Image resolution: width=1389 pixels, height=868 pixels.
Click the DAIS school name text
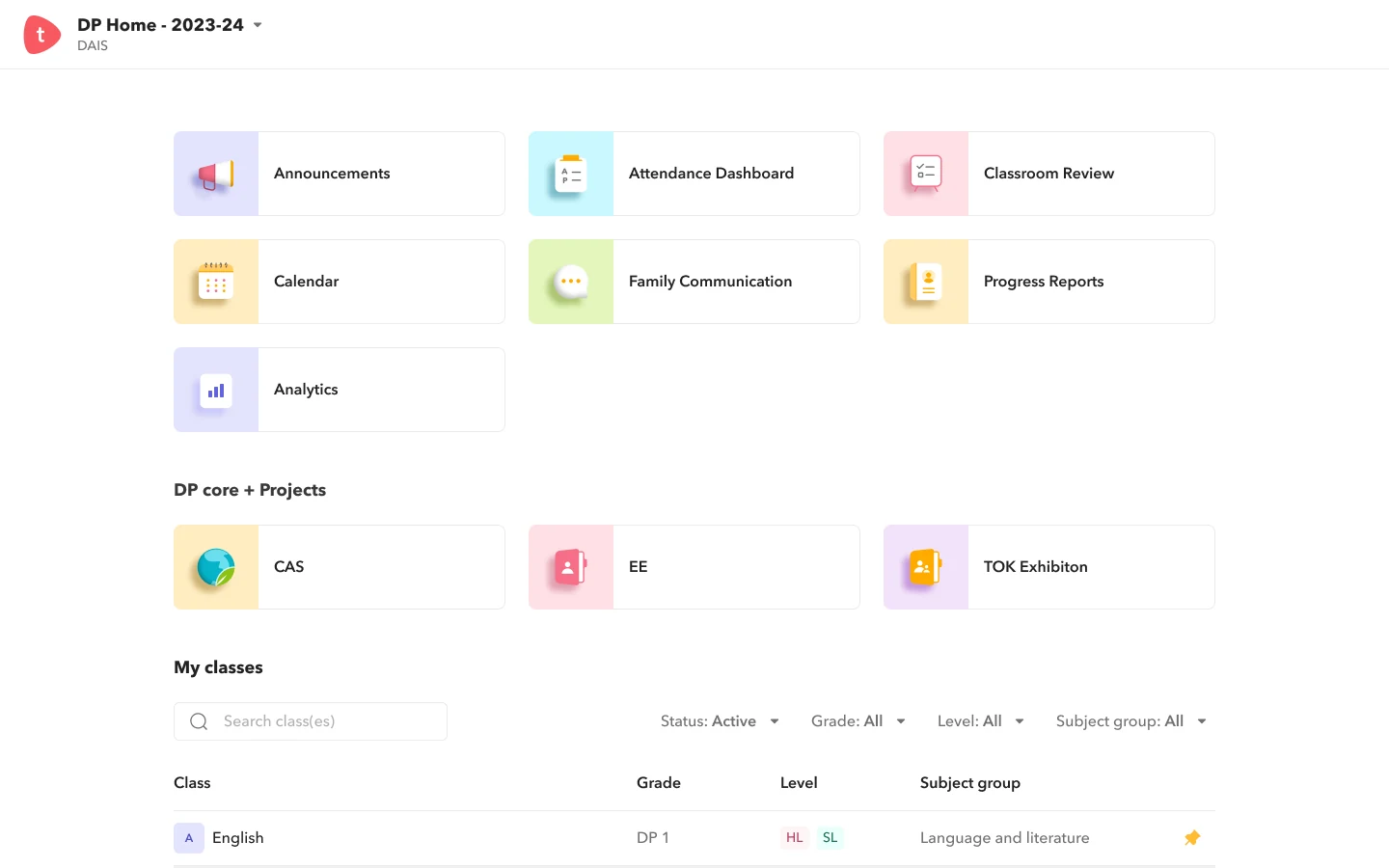pyautogui.click(x=93, y=46)
